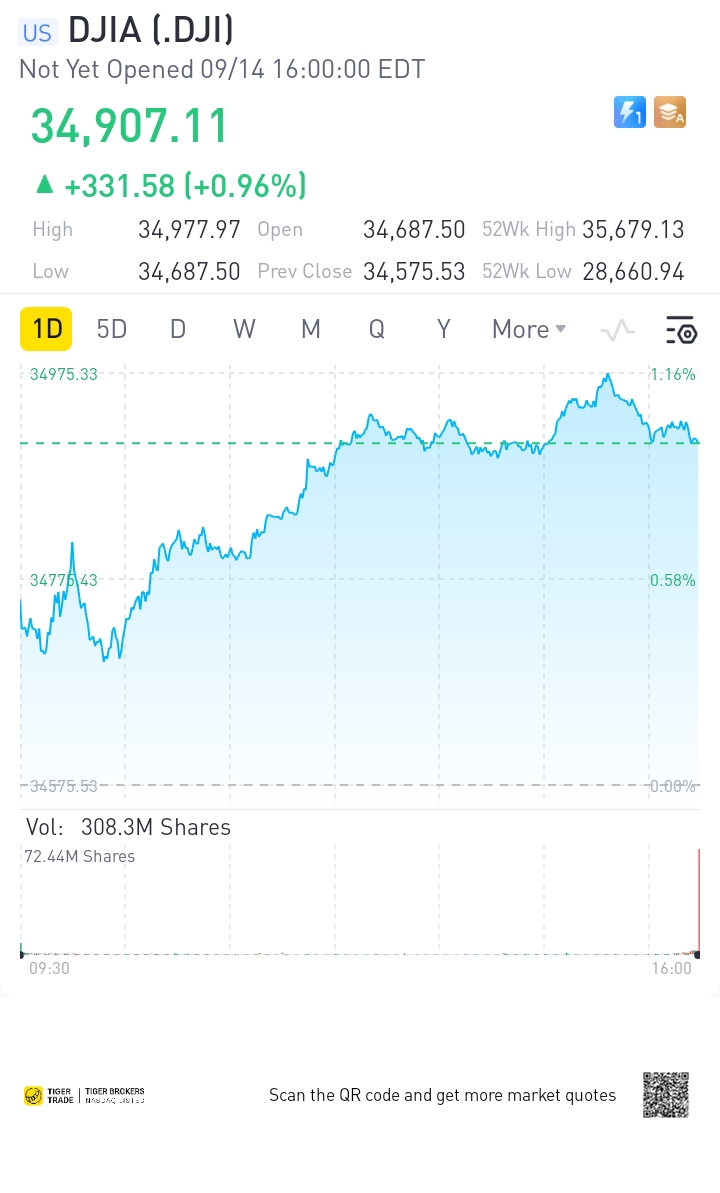Click the QR code image

pyautogui.click(x=666, y=1095)
